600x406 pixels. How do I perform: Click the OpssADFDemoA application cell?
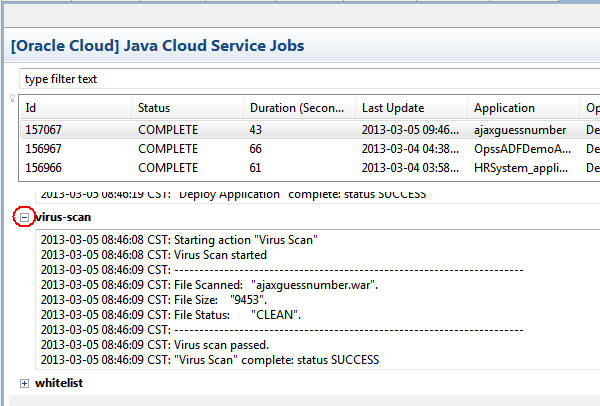click(520, 148)
